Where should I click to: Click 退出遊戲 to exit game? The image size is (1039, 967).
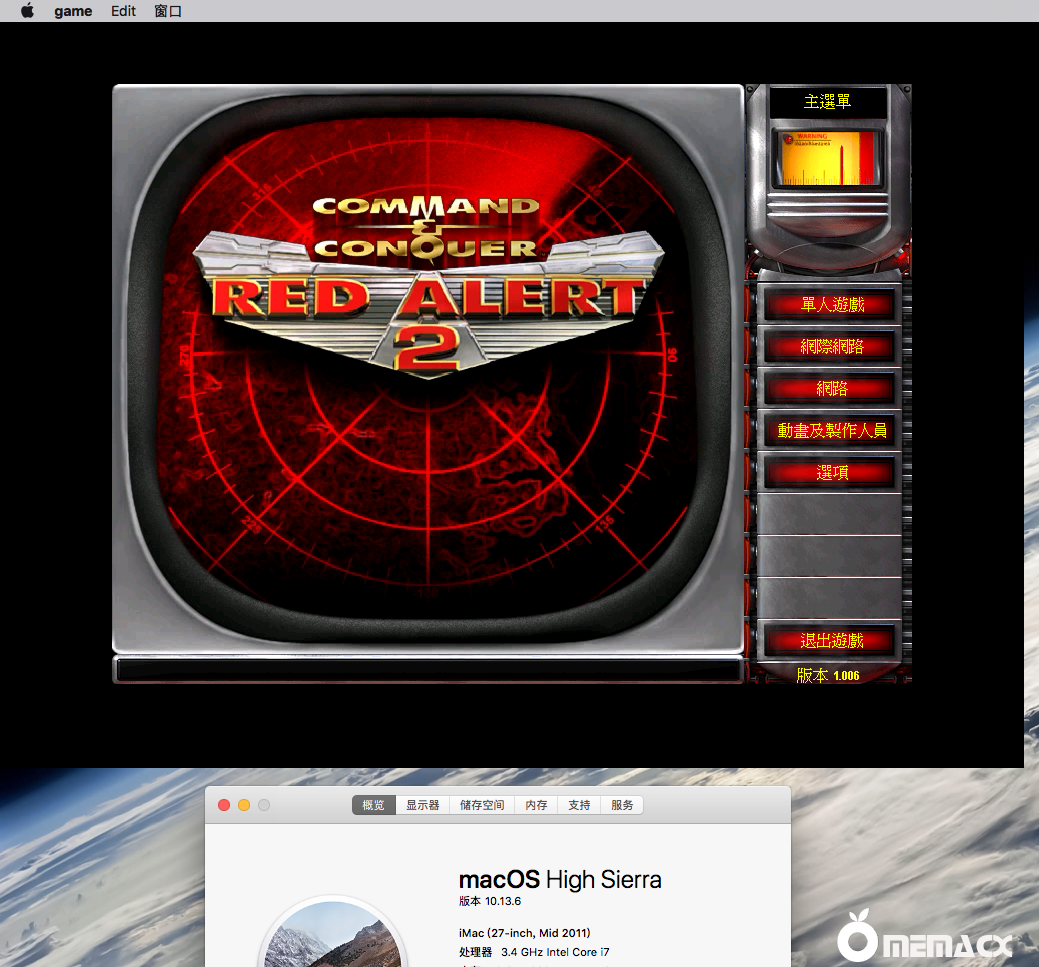tap(831, 641)
